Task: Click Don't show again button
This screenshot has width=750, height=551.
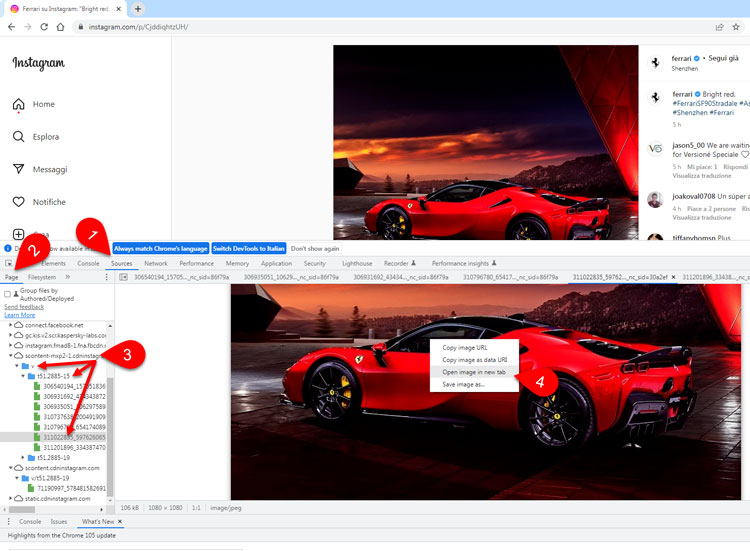Action: click(315, 249)
